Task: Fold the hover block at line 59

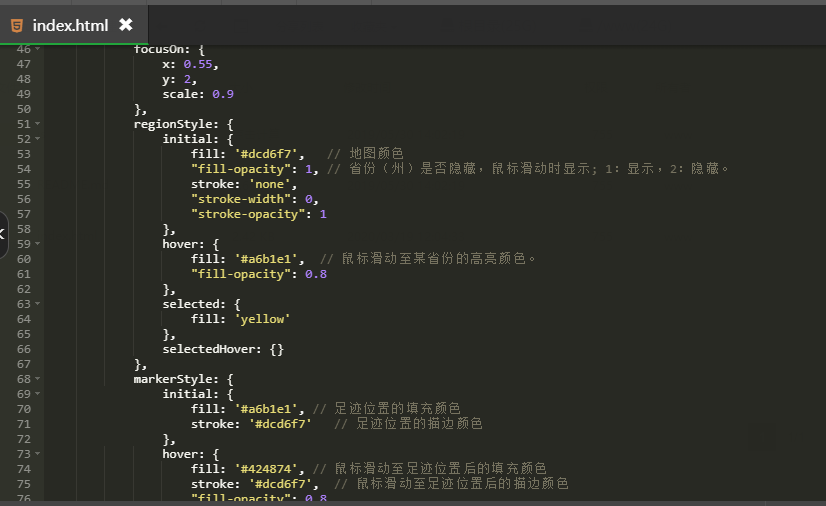Action: (38, 244)
